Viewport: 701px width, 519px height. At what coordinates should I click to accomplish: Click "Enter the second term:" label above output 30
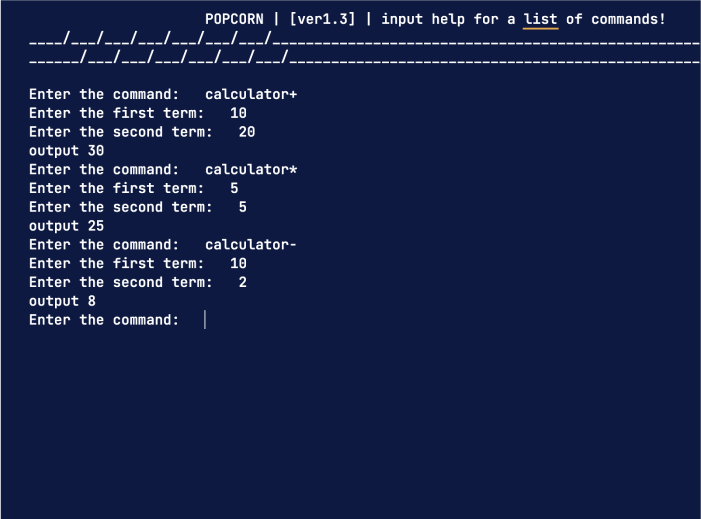(120, 132)
